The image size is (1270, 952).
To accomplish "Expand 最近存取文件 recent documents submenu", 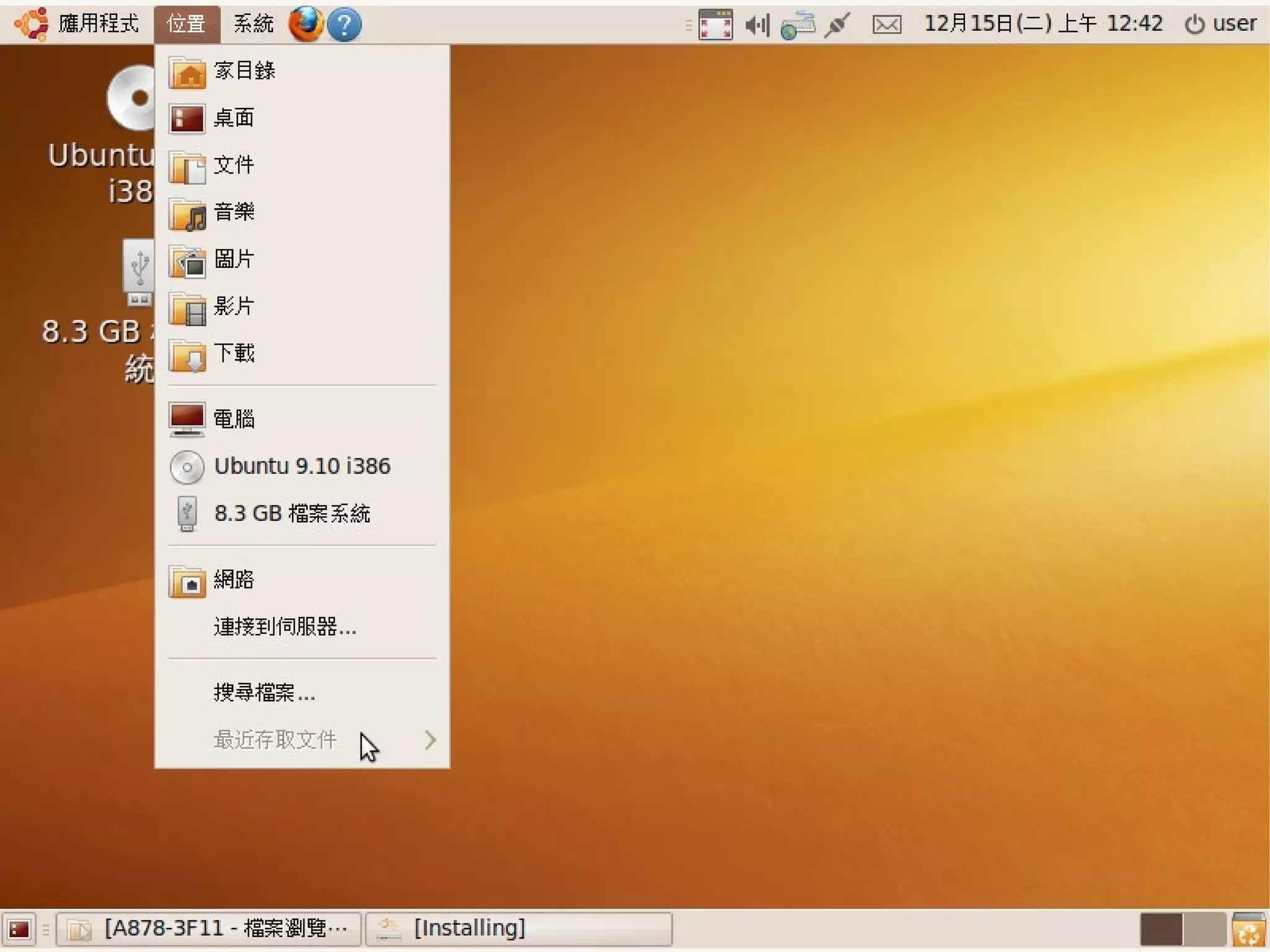I will pos(302,740).
